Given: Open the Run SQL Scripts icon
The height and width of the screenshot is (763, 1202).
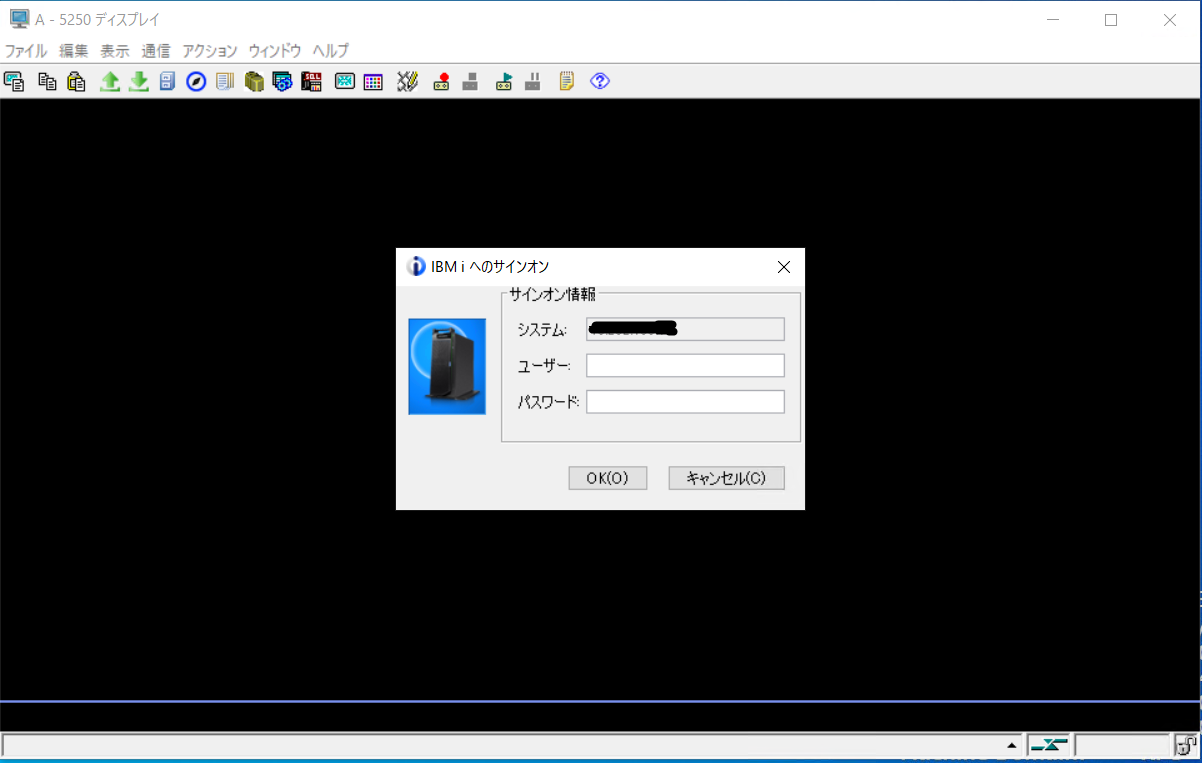Looking at the screenshot, I should pyautogui.click(x=311, y=81).
